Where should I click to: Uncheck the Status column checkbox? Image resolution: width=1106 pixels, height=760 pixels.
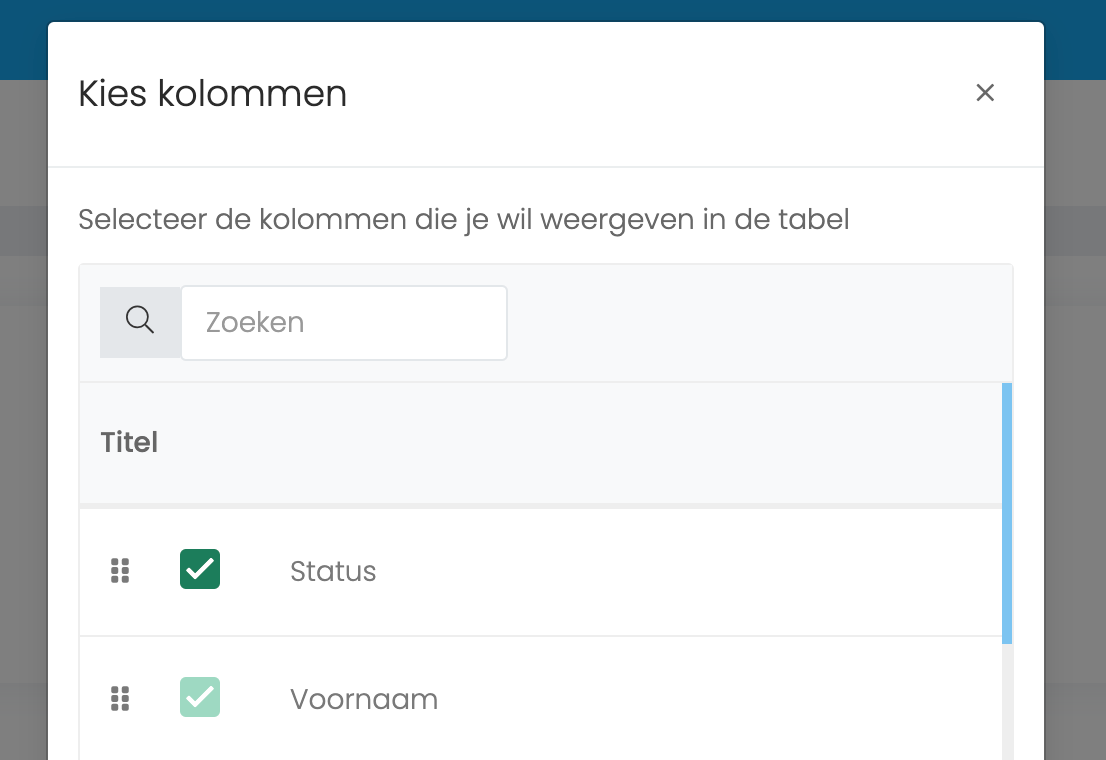click(200, 569)
